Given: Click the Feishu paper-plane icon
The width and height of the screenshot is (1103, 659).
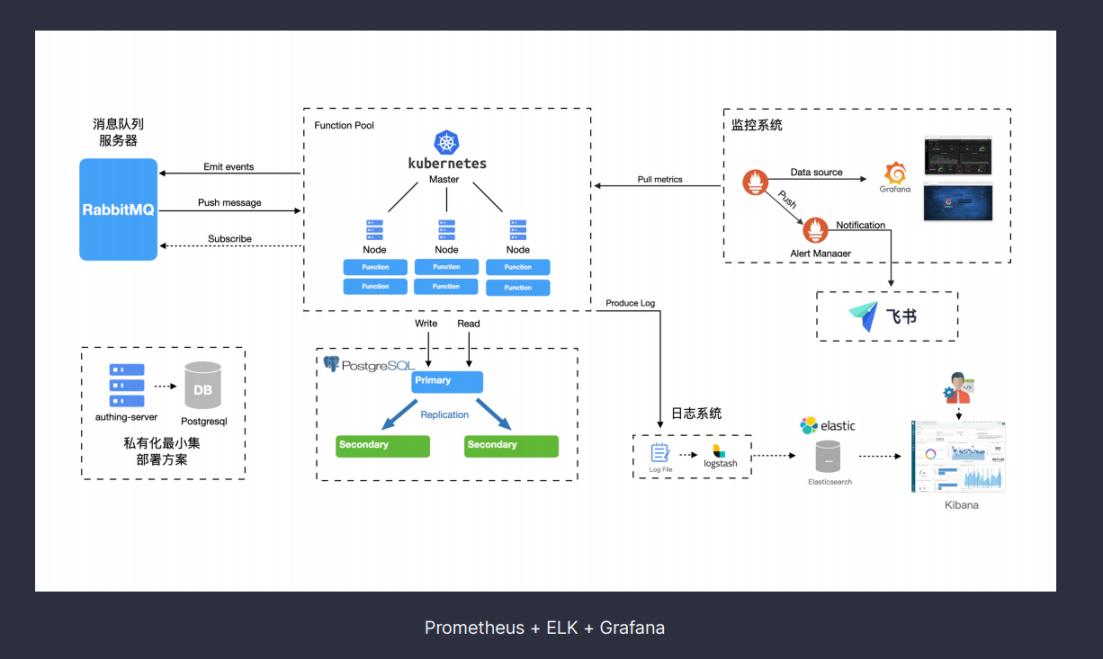Looking at the screenshot, I should 863,316.
